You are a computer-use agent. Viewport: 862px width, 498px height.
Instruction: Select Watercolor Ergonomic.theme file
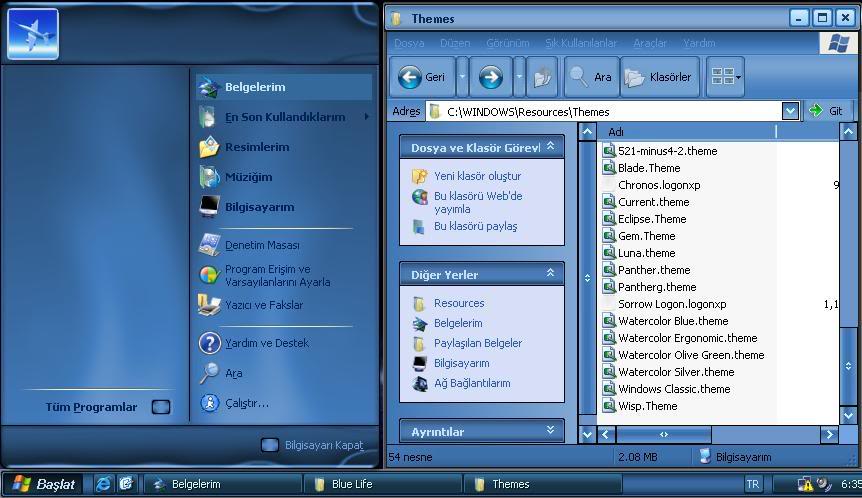click(x=680, y=339)
